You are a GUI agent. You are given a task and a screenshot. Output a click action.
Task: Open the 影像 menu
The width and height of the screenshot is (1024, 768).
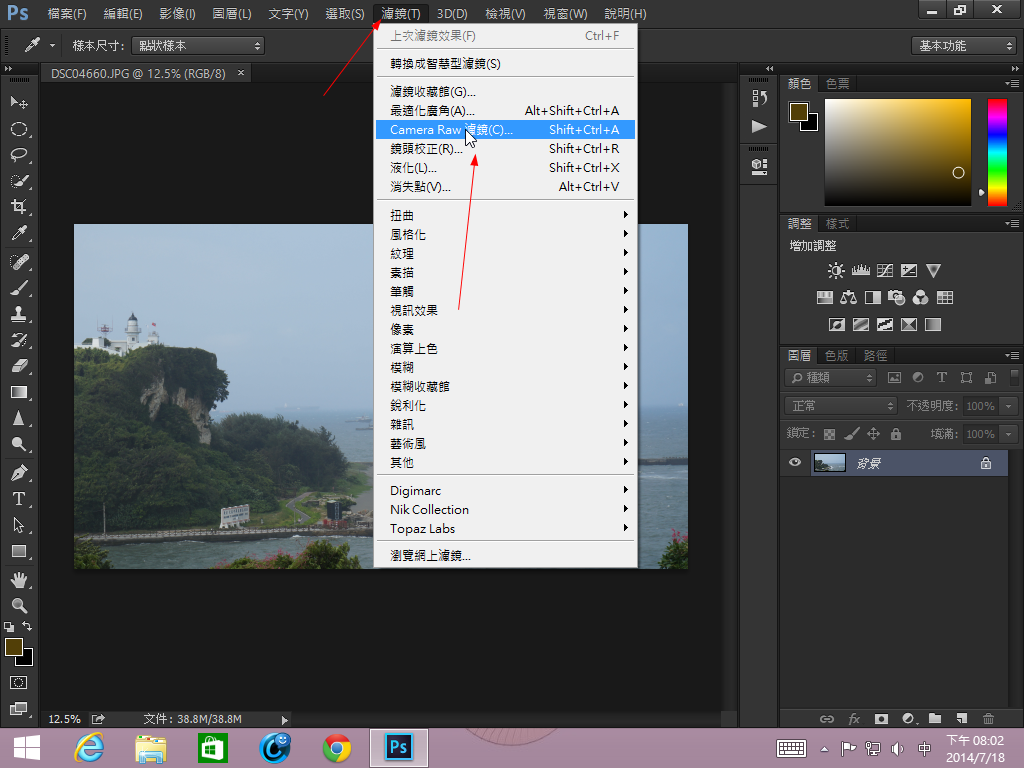(177, 14)
